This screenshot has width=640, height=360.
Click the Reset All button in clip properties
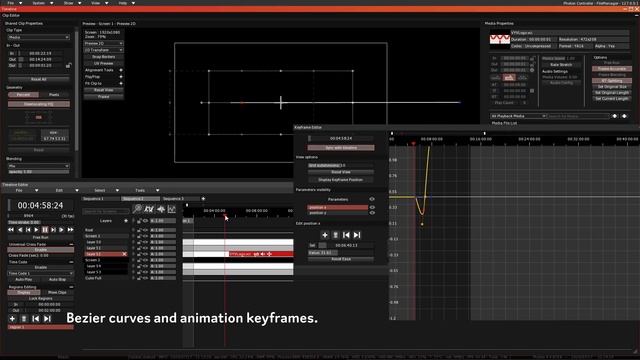pyautogui.click(x=39, y=79)
